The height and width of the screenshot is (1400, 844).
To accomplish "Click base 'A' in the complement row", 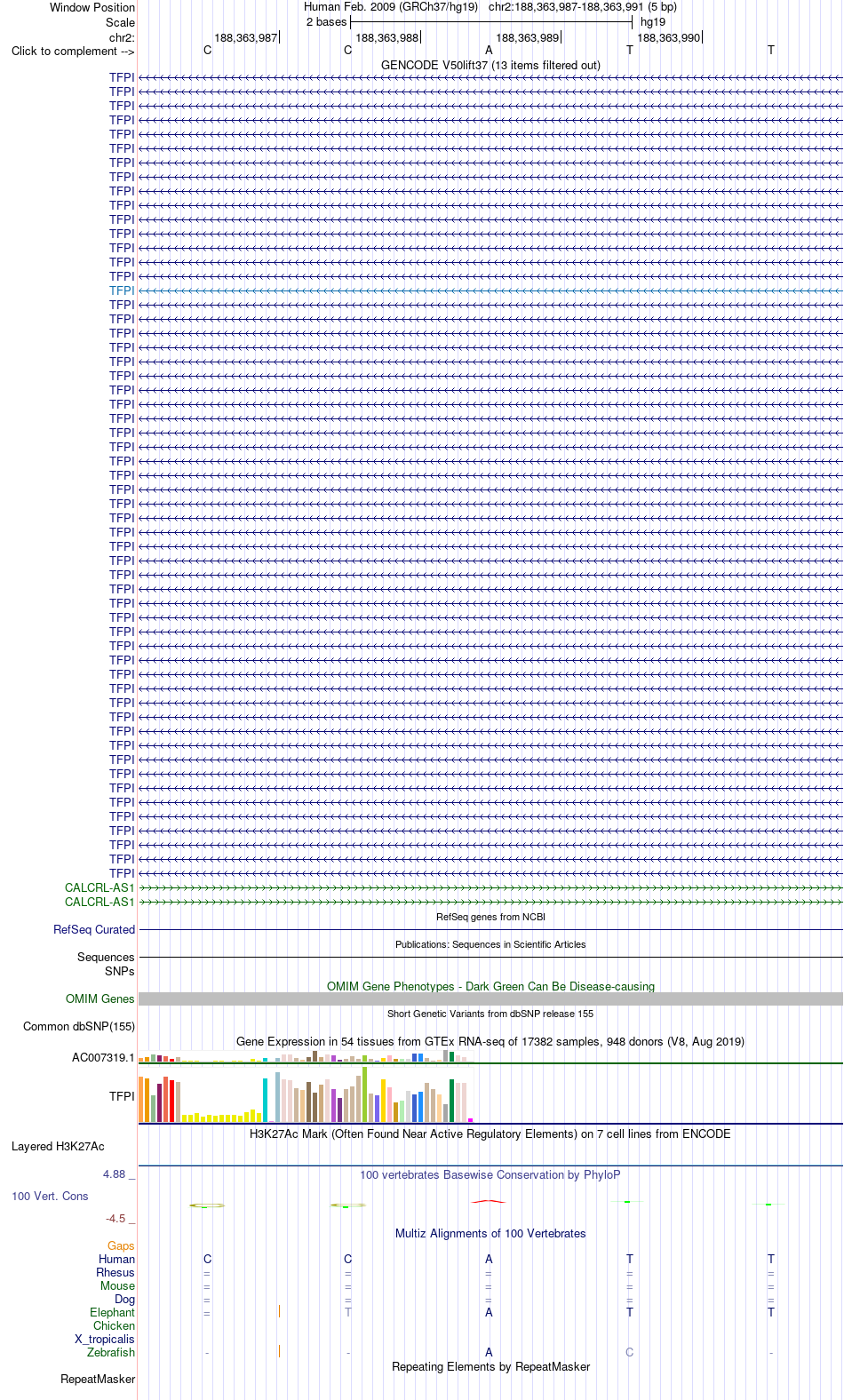I will pyautogui.click(x=489, y=51).
